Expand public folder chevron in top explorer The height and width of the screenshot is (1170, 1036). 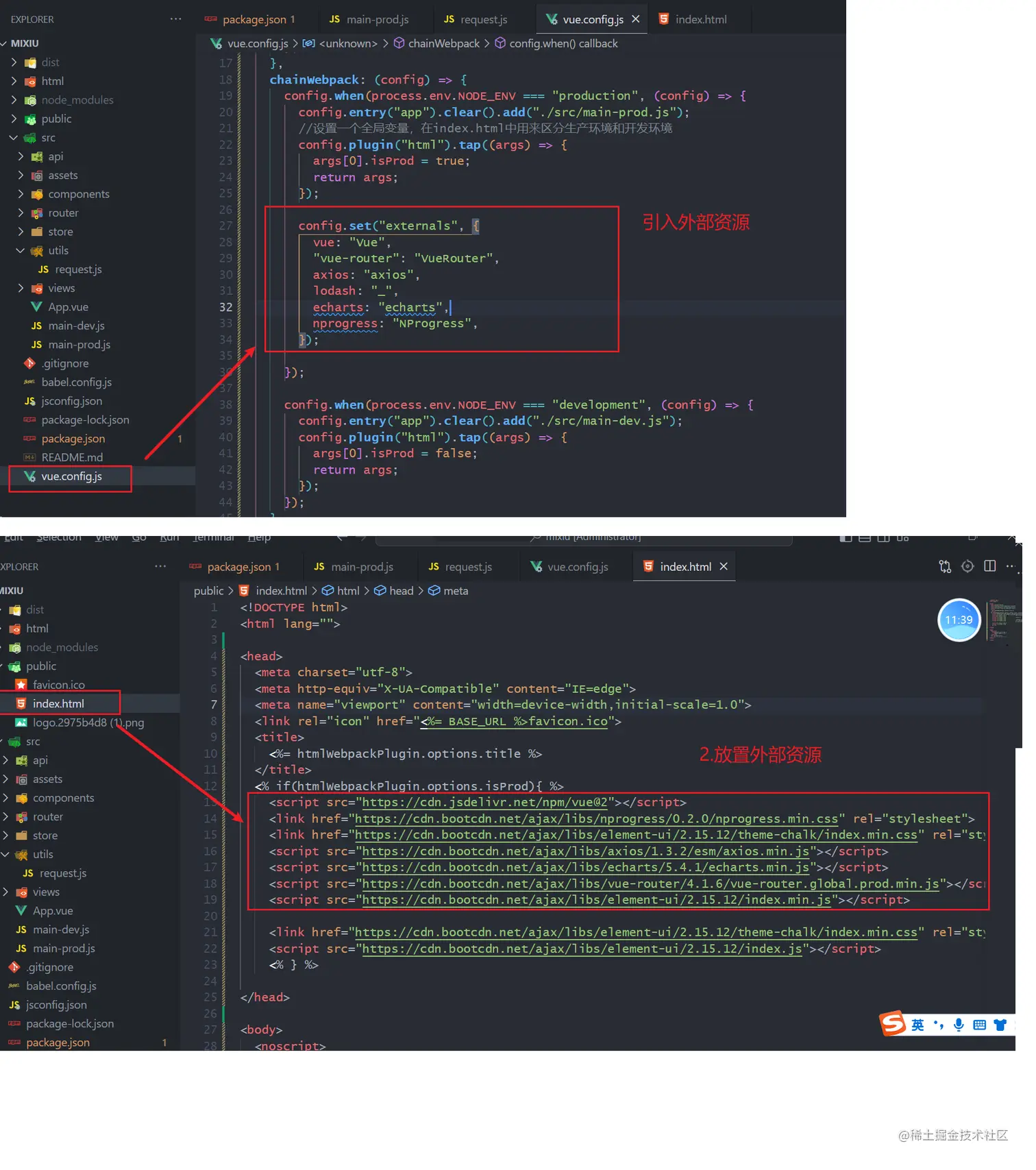coord(14,119)
